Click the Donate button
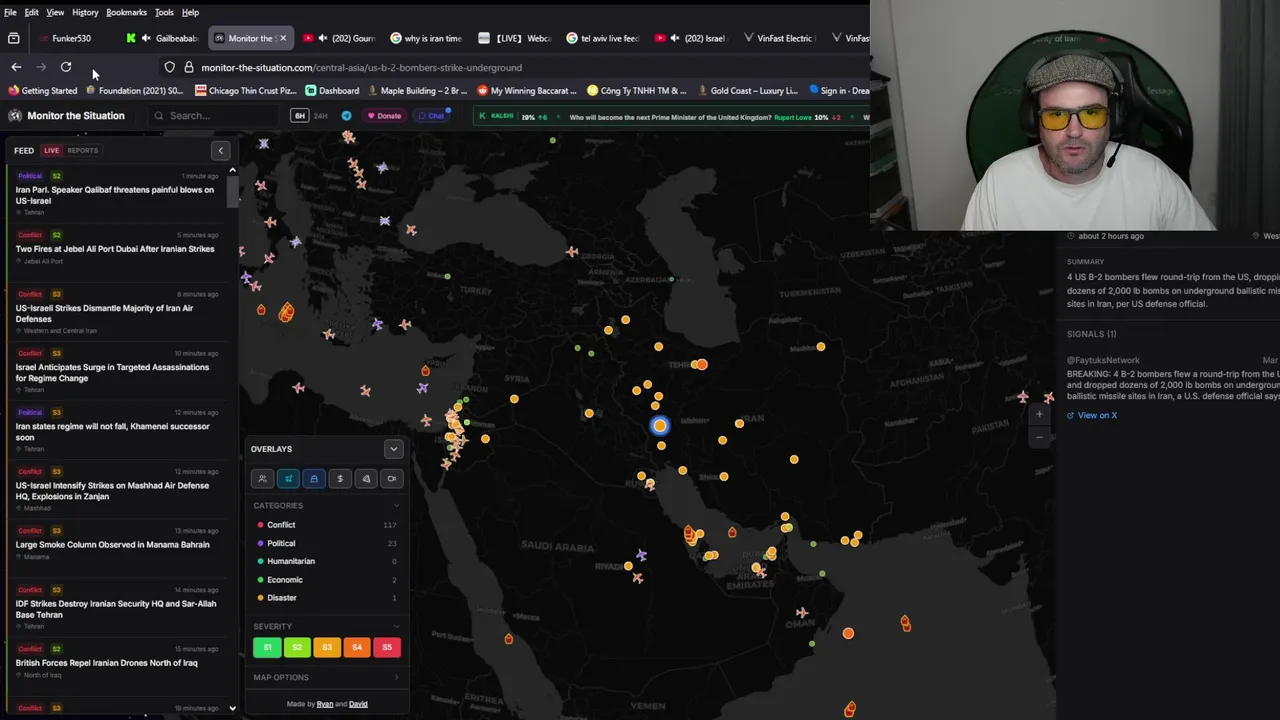 383,116
